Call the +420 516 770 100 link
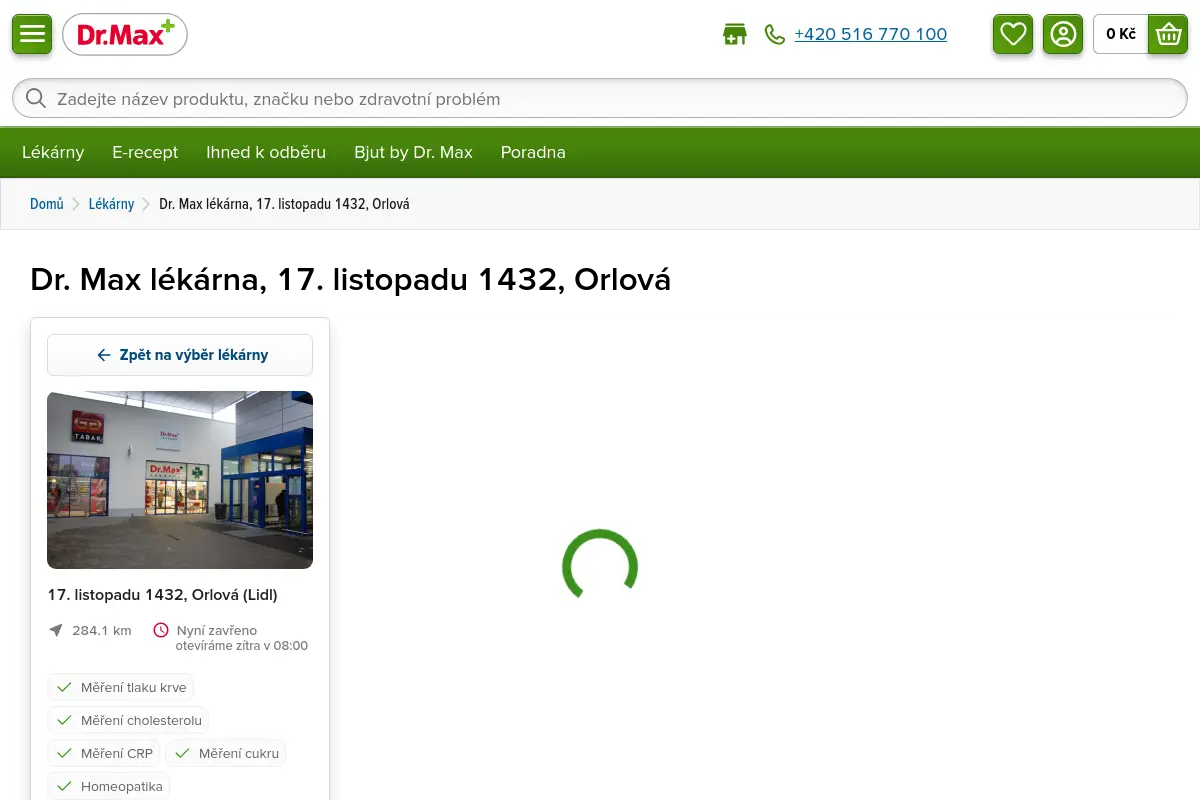Screen dimensions: 1200x800 pos(870,34)
